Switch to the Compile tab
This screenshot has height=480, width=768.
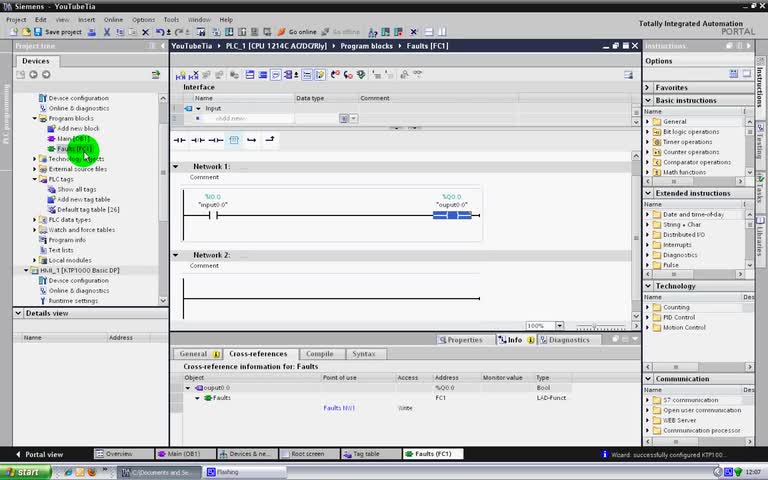point(319,354)
